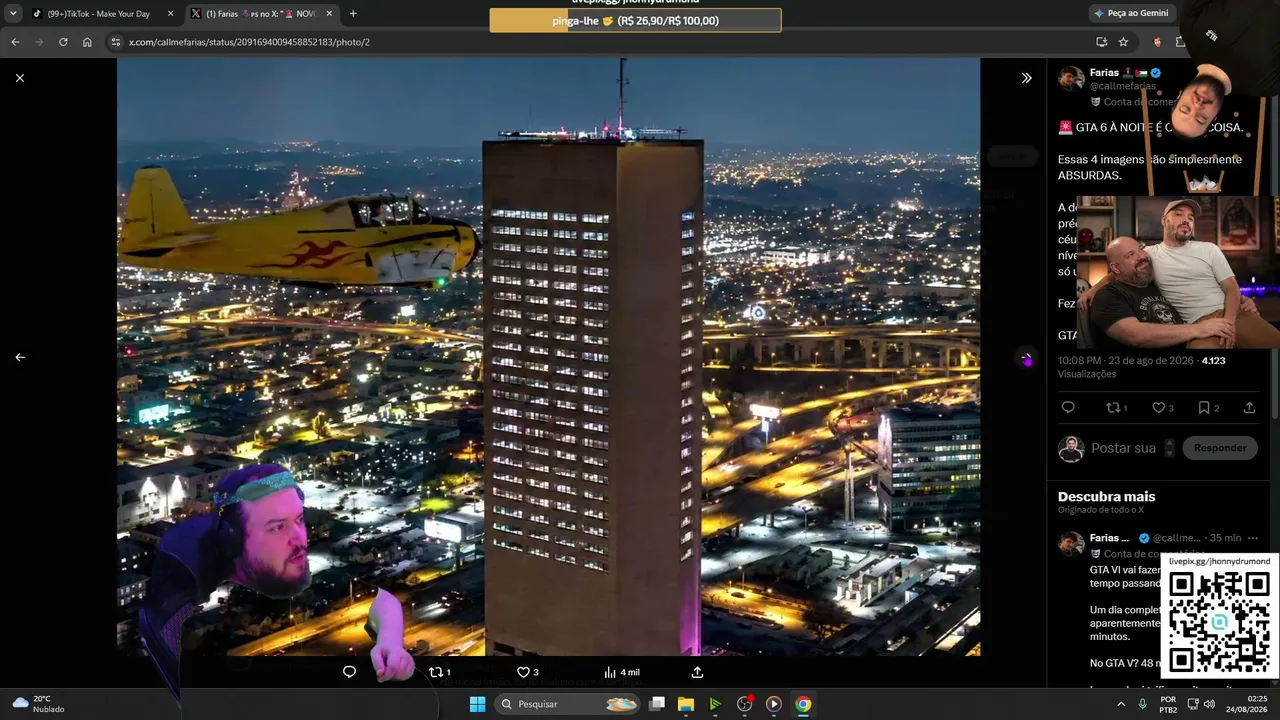Repost using the icon below the photo
1280x720 pixels.
pyautogui.click(x=439, y=672)
